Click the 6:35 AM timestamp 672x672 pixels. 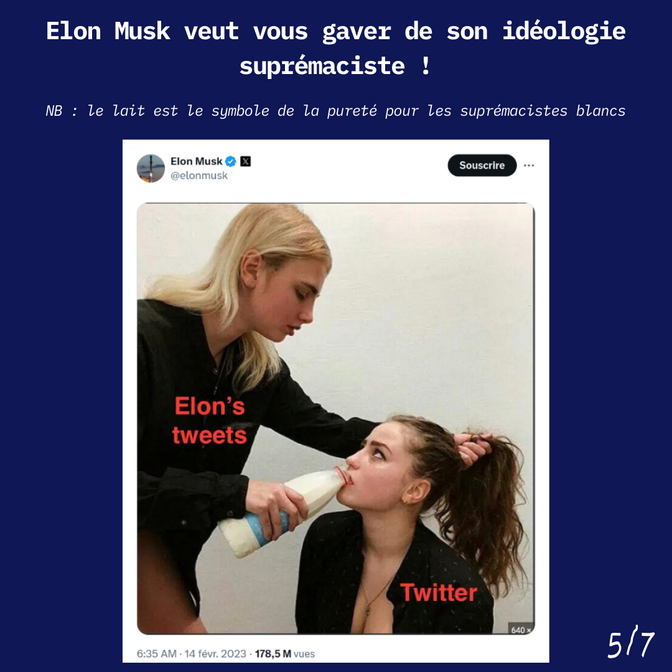pos(156,654)
